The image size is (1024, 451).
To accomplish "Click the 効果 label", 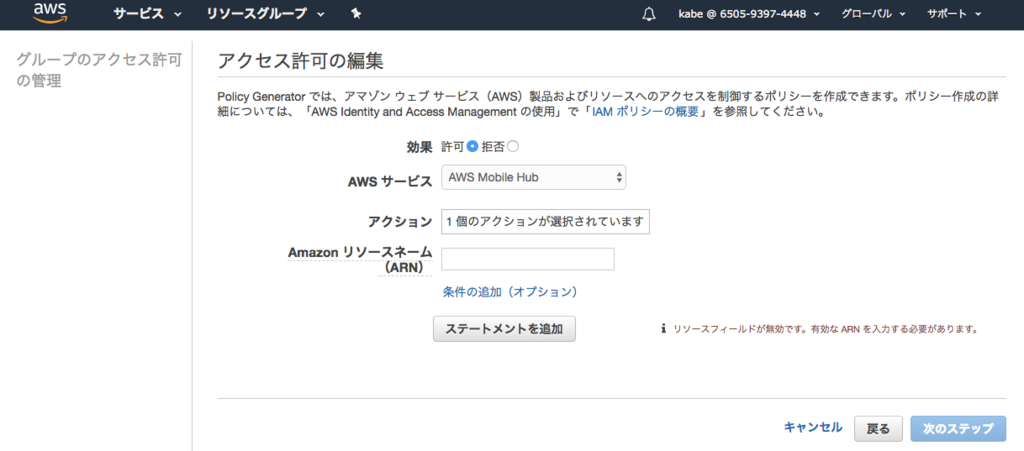I will (x=419, y=148).
